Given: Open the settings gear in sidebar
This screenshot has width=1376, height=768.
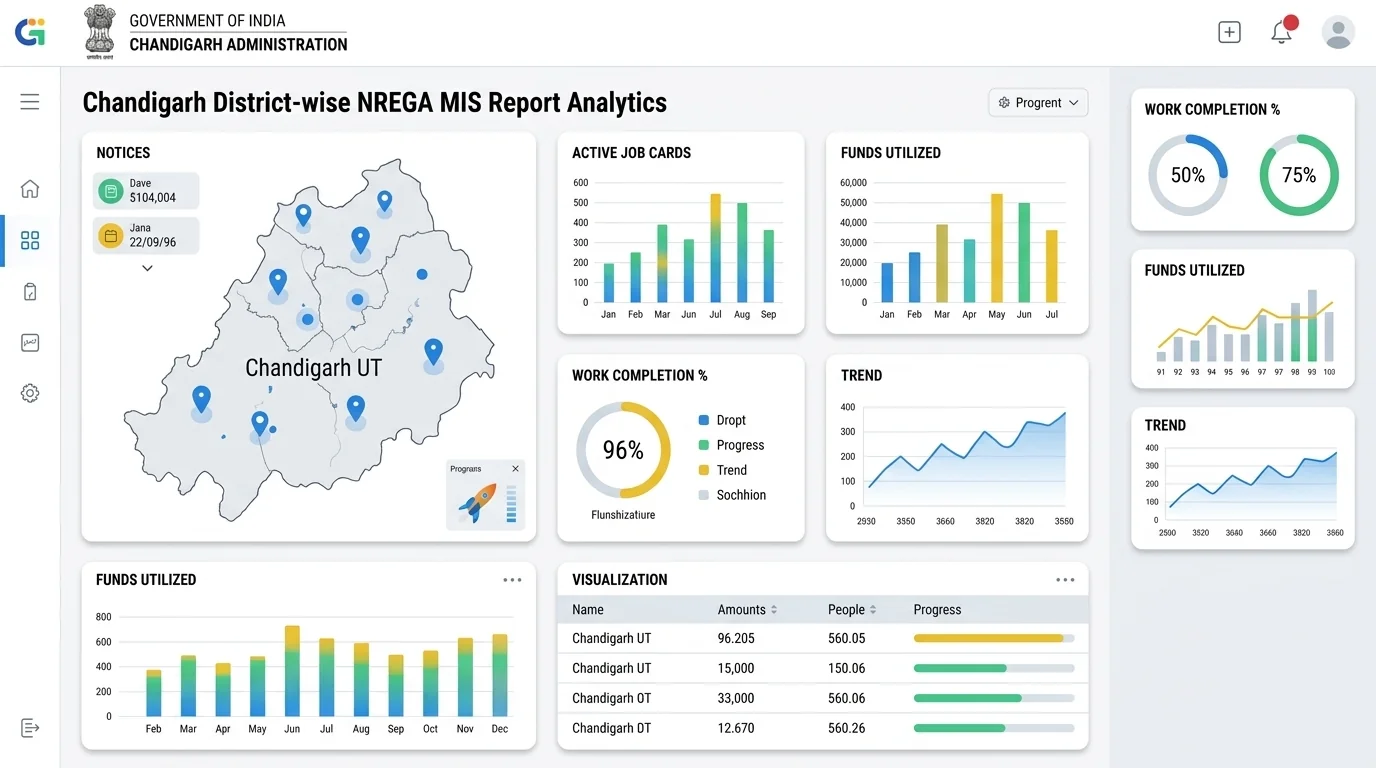Looking at the screenshot, I should pos(30,393).
